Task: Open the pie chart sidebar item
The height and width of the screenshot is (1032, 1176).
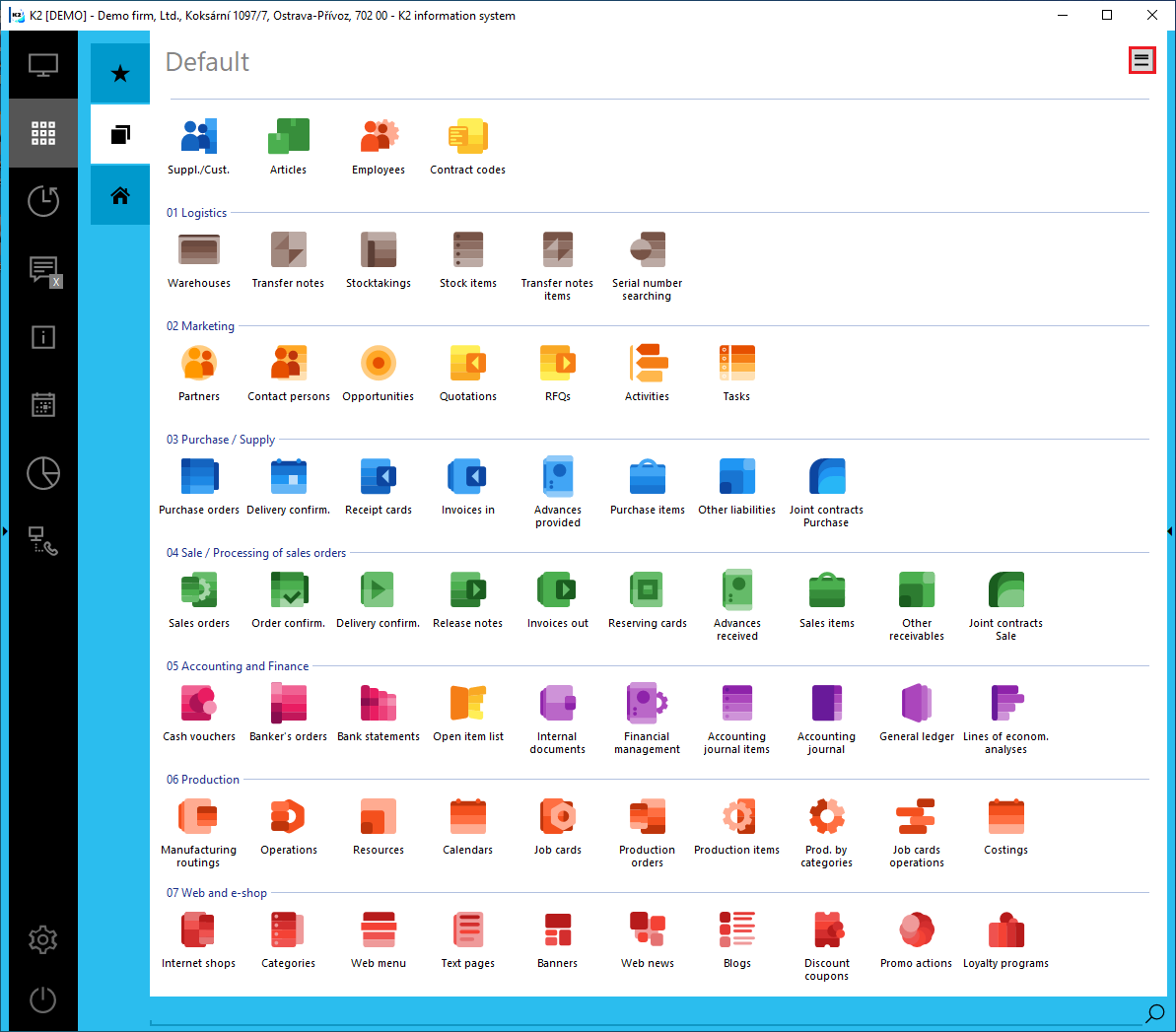Action: [x=42, y=473]
